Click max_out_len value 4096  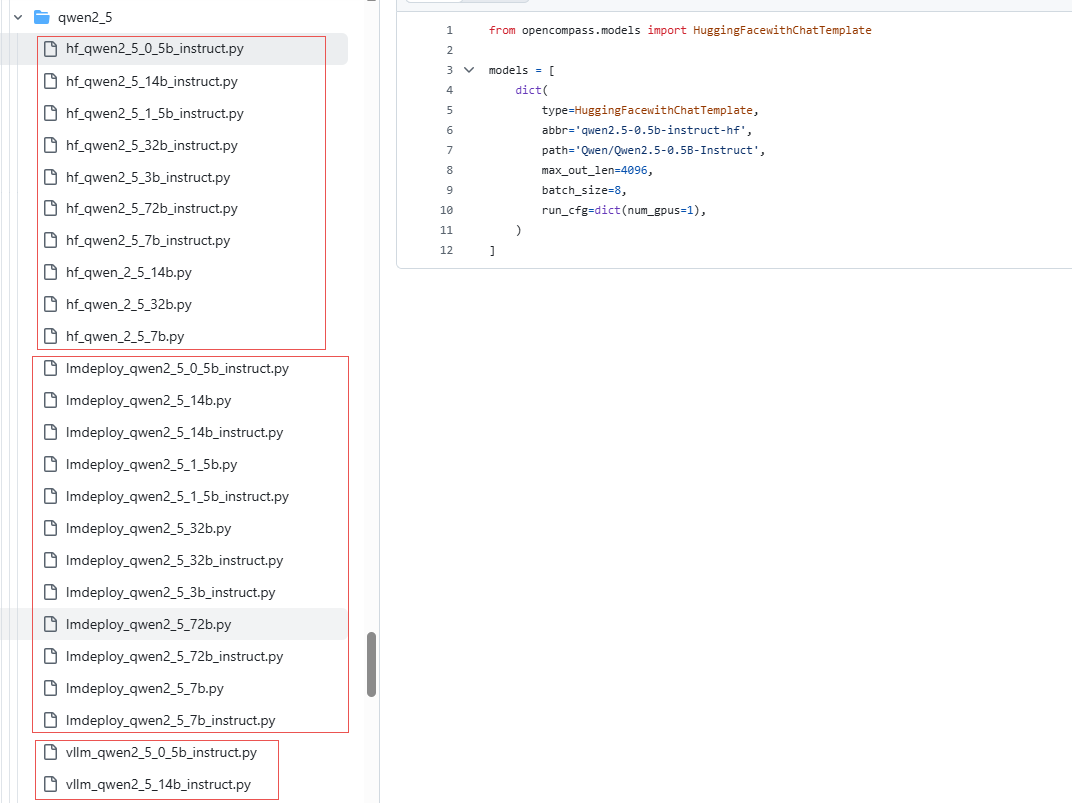[634, 170]
